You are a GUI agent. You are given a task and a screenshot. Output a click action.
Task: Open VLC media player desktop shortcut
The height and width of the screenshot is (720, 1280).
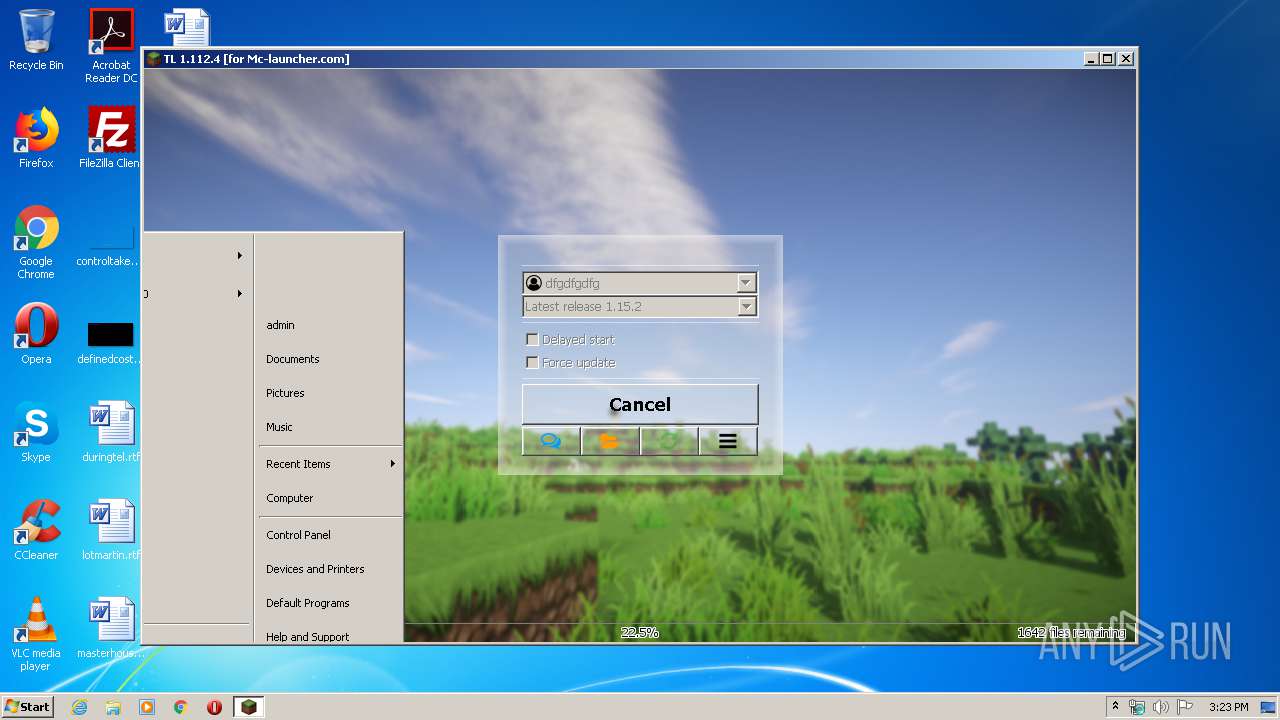coord(36,634)
